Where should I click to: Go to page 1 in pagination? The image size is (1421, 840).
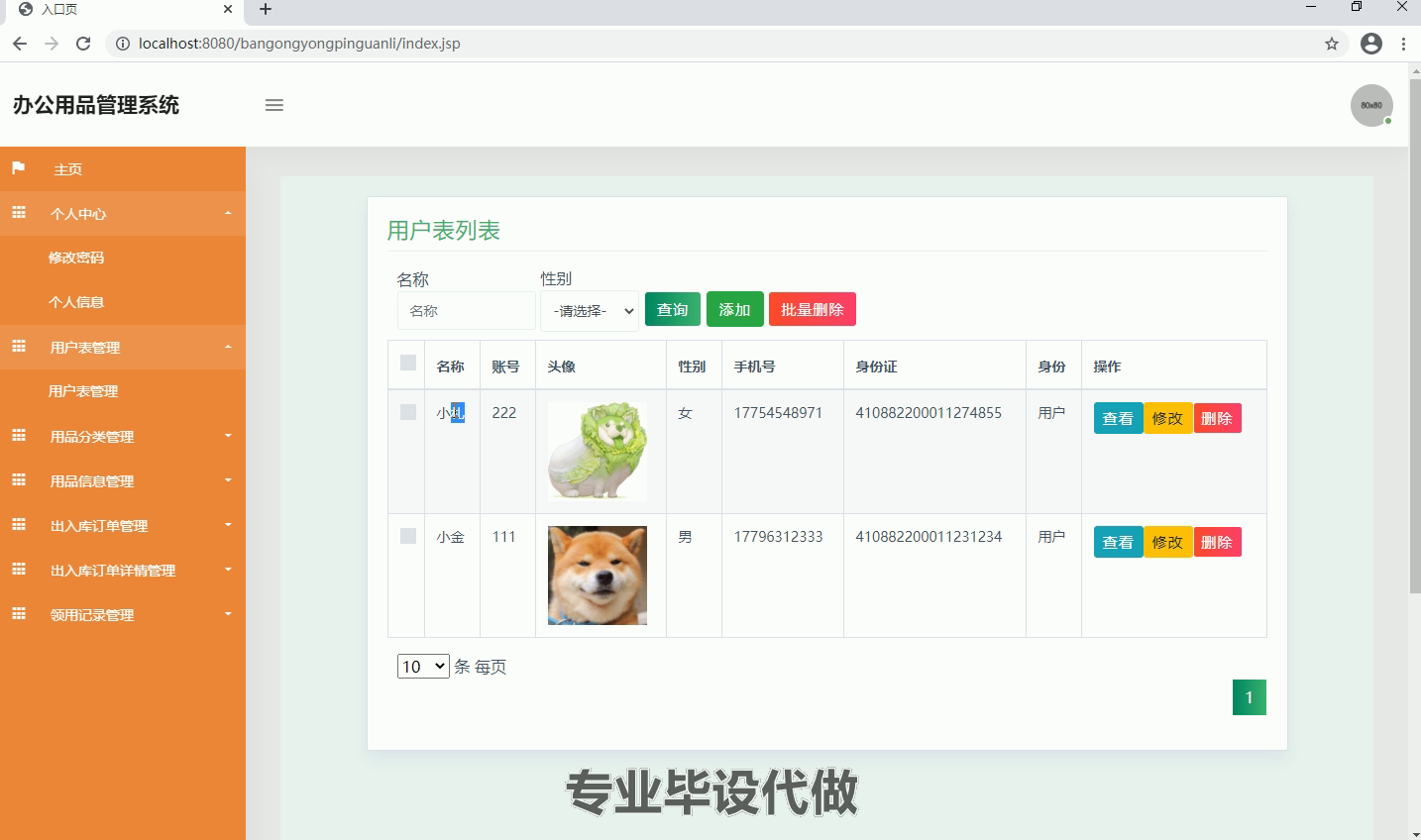pos(1249,697)
